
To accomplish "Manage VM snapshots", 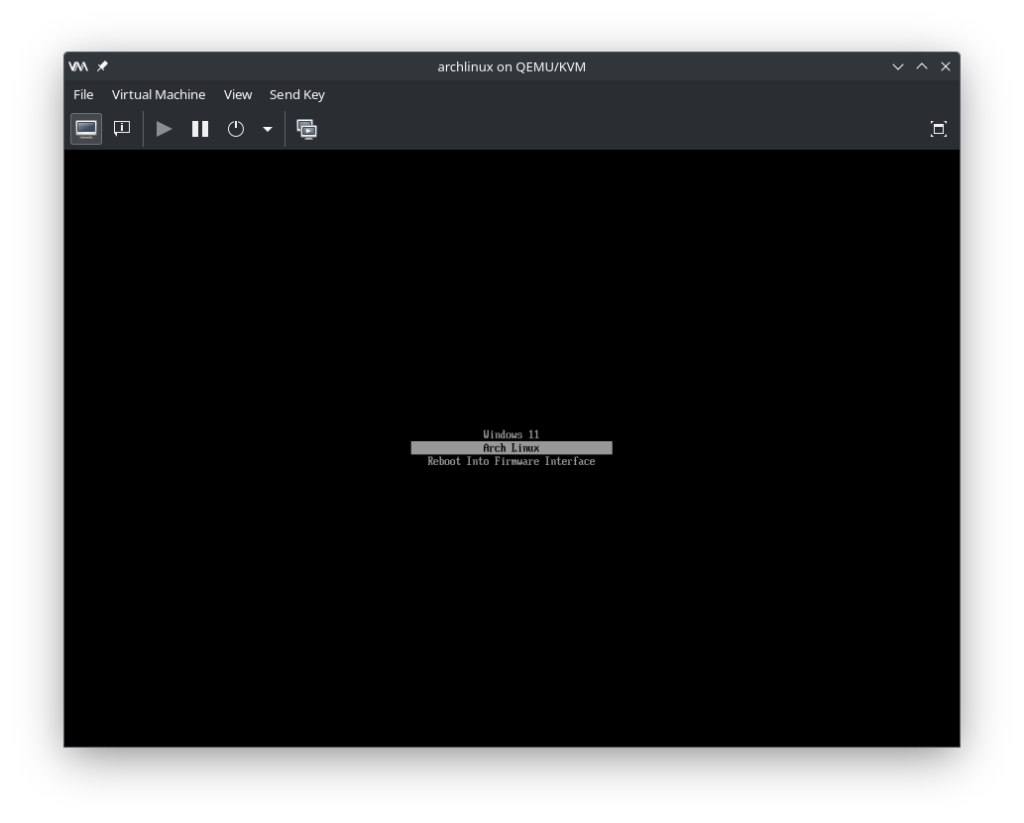I will point(306,129).
